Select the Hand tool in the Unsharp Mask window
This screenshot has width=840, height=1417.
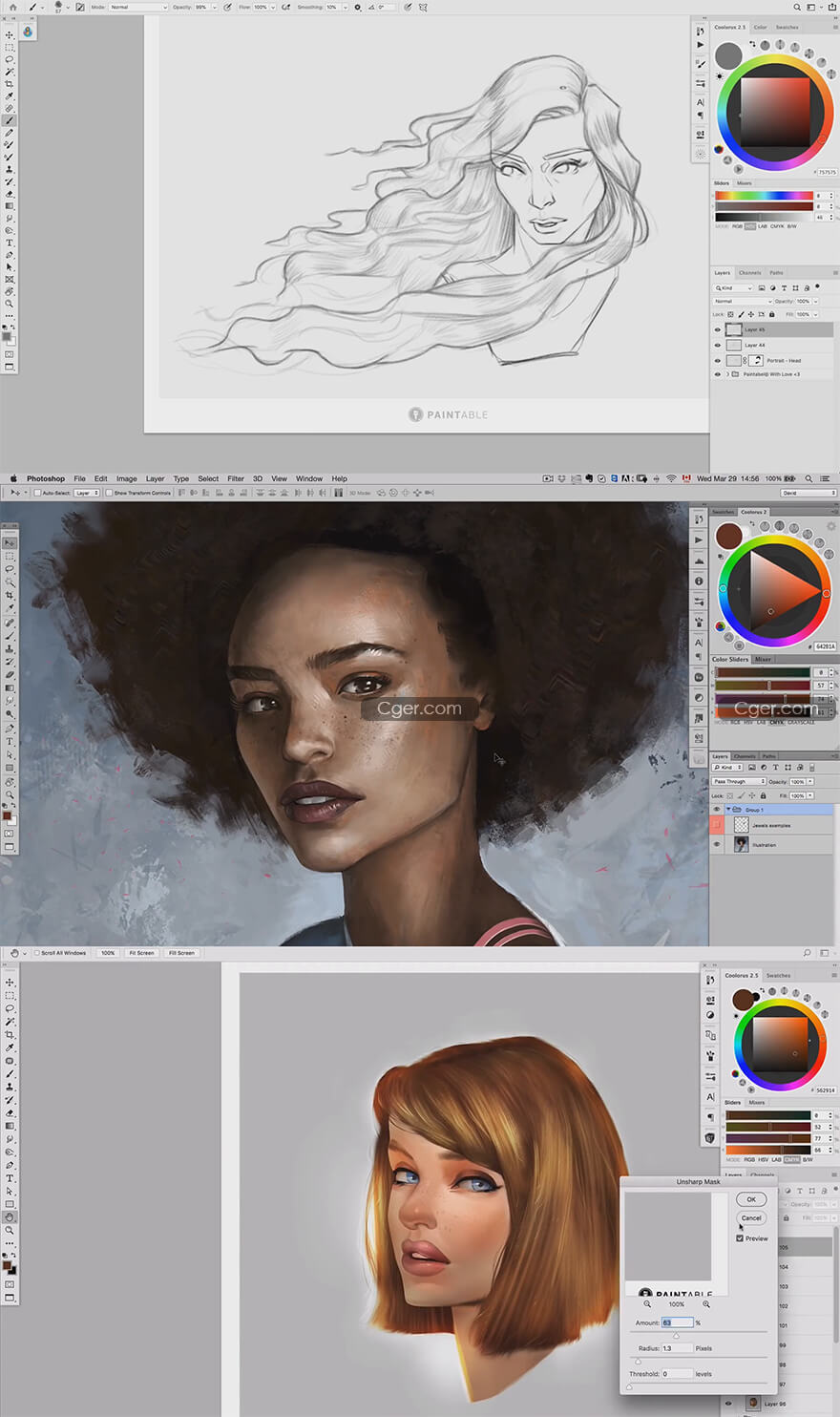[10, 1217]
